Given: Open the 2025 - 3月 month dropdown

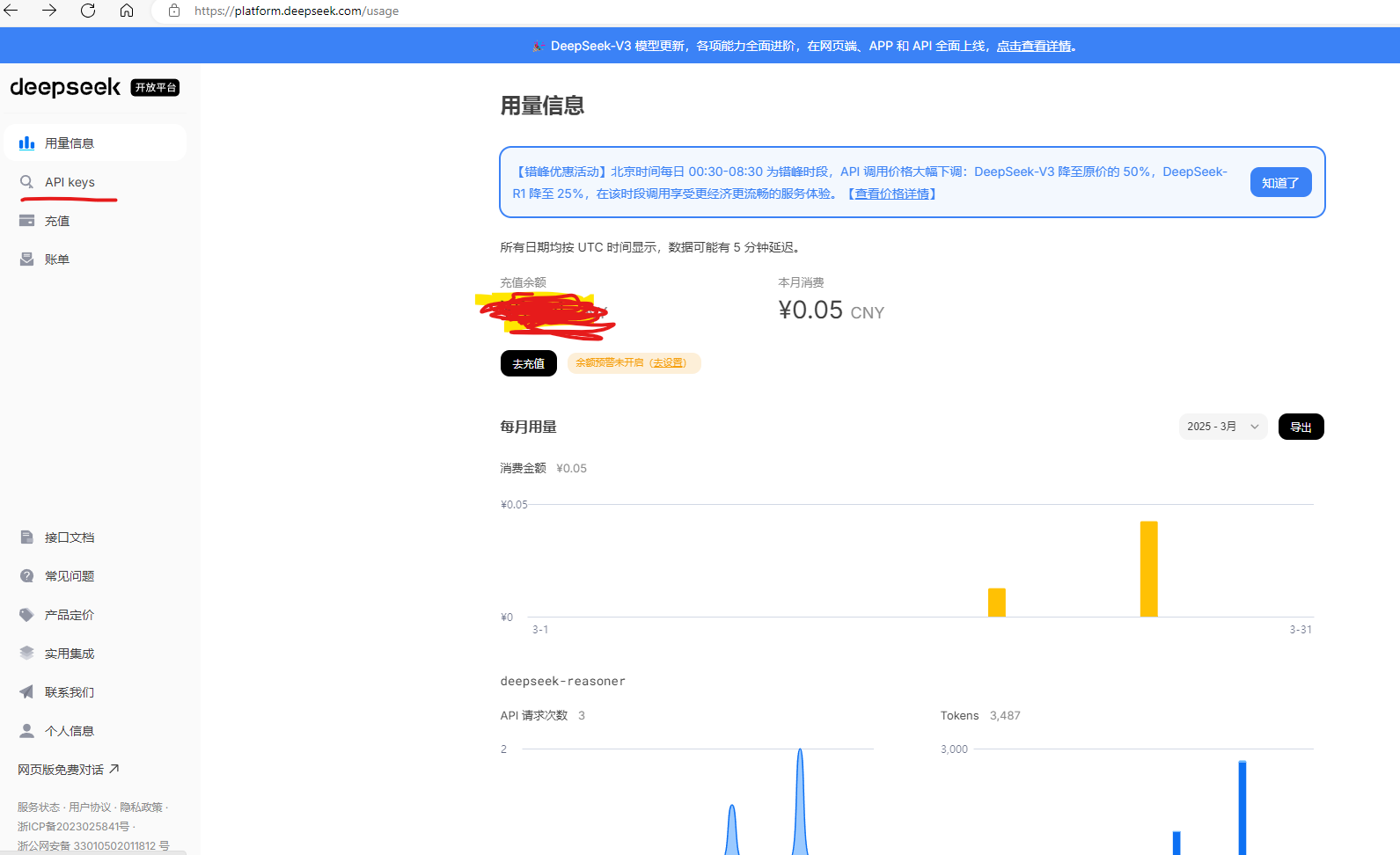Looking at the screenshot, I should [1223, 427].
